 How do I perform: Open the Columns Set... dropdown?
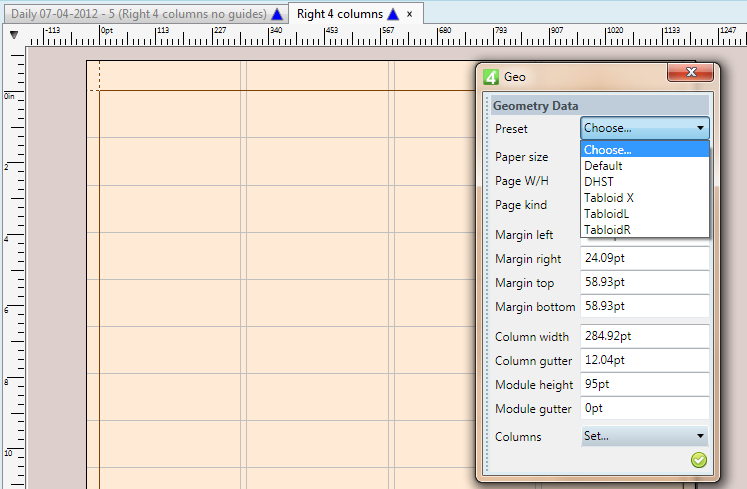(x=645, y=436)
